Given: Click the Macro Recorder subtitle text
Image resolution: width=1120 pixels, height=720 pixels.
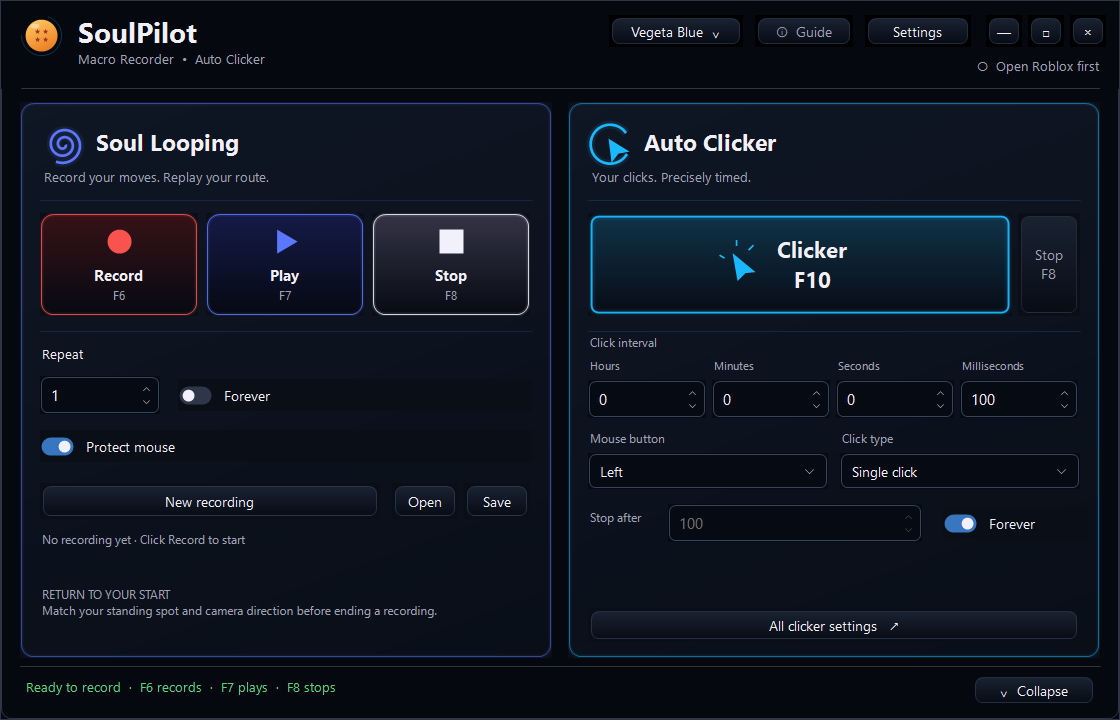Looking at the screenshot, I should point(126,59).
